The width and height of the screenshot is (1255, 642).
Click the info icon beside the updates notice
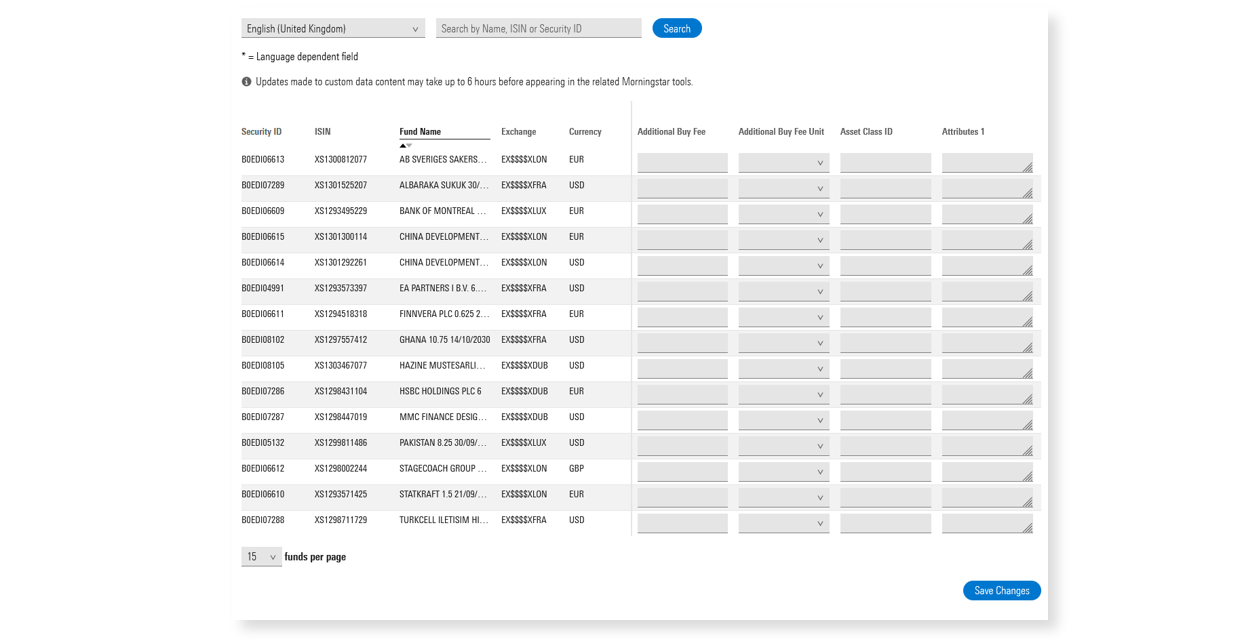[x=246, y=82]
